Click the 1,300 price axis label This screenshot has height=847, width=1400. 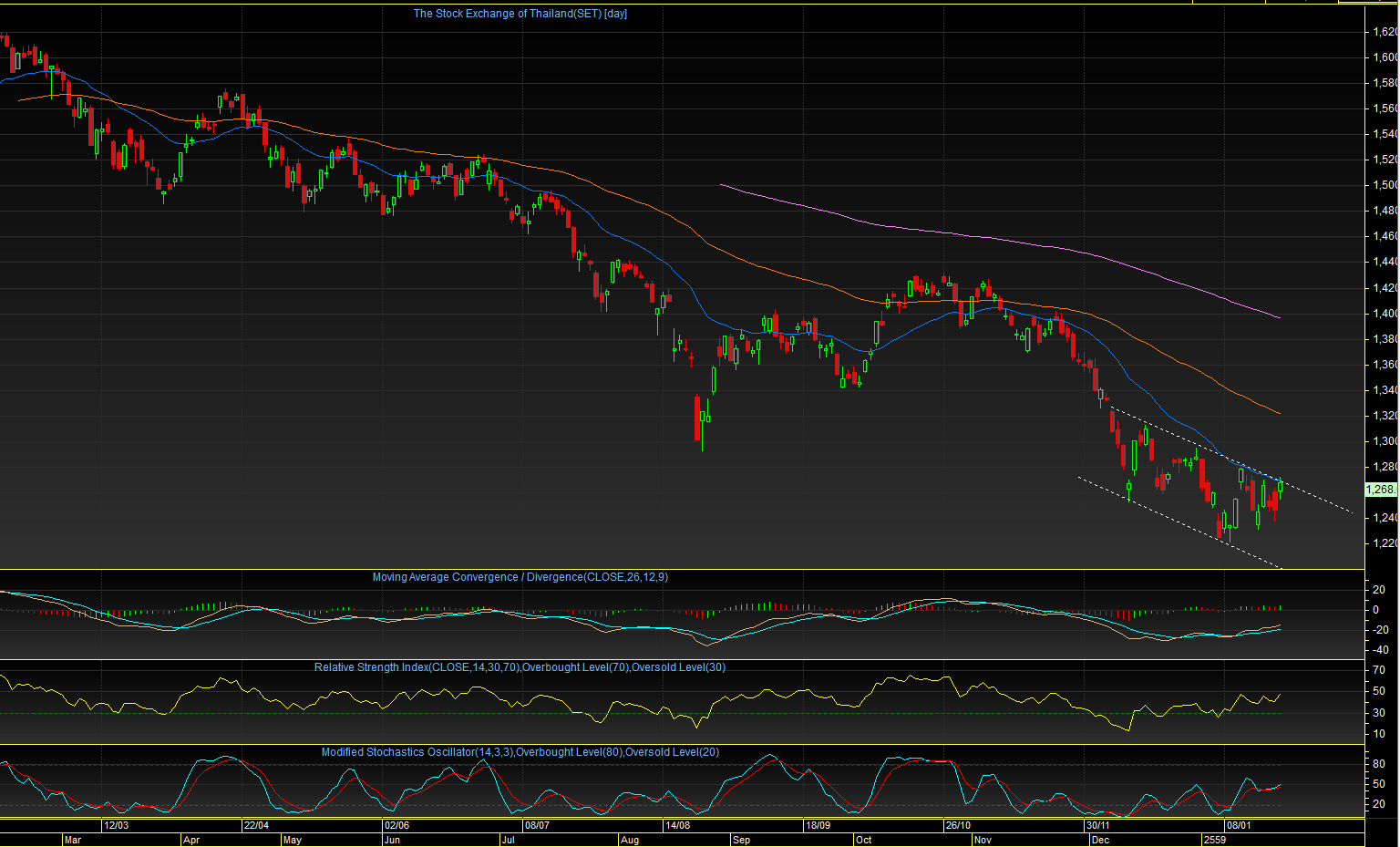pyautogui.click(x=1385, y=441)
